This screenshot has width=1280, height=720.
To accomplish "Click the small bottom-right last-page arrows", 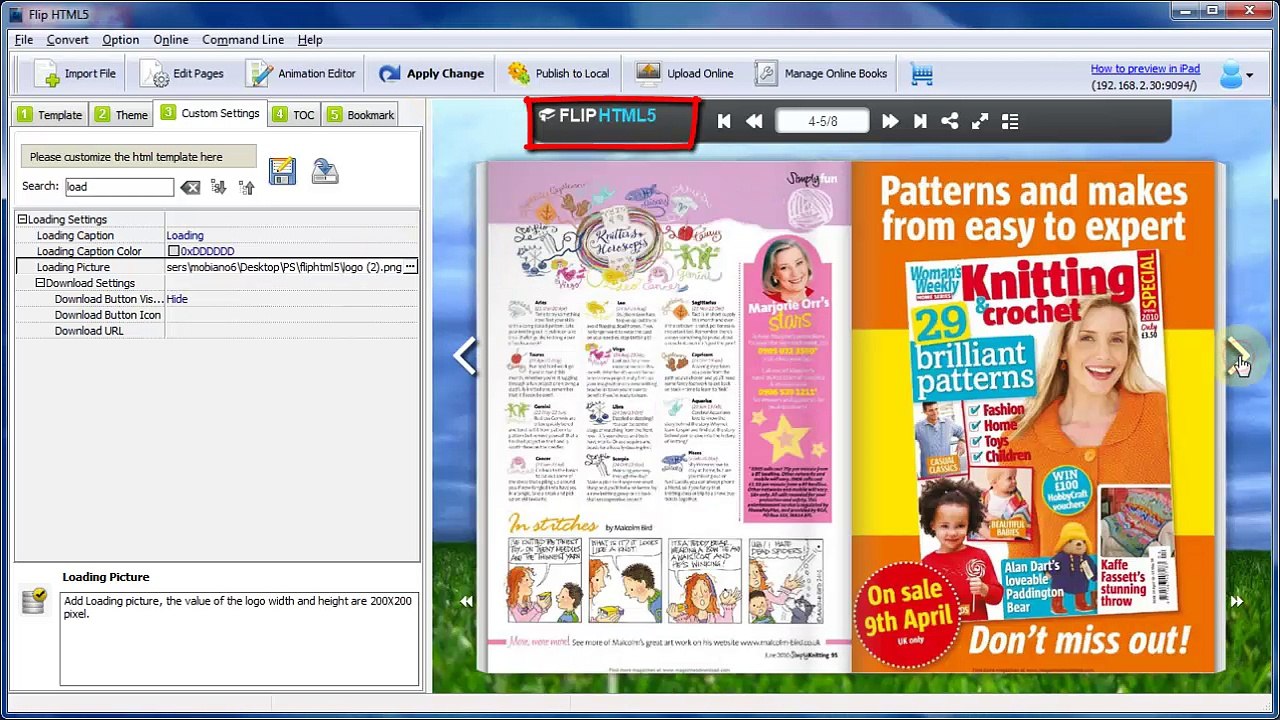I will [1237, 601].
